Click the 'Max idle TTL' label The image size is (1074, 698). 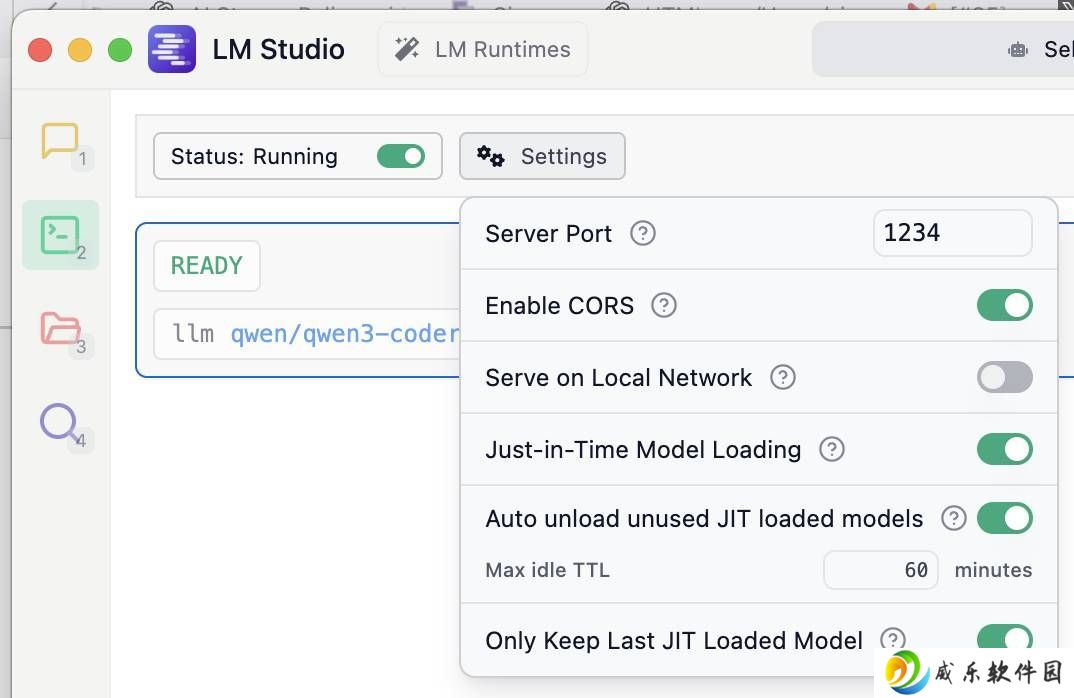pos(547,570)
